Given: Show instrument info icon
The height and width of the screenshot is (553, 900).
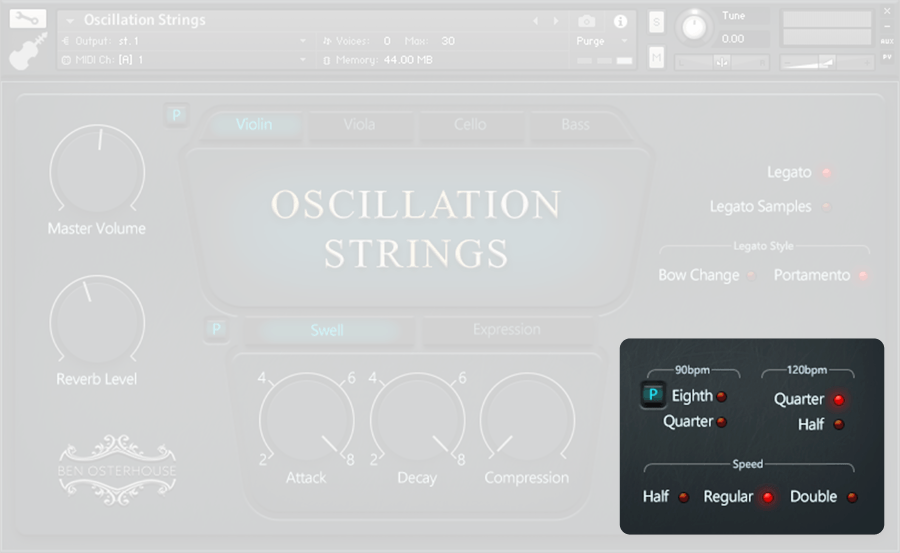Looking at the screenshot, I should click(620, 22).
